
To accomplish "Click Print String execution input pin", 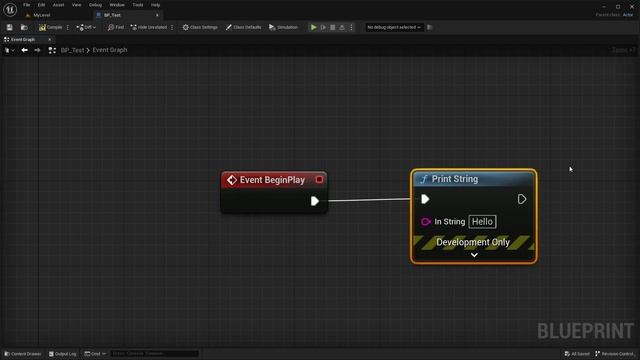I will [425, 199].
